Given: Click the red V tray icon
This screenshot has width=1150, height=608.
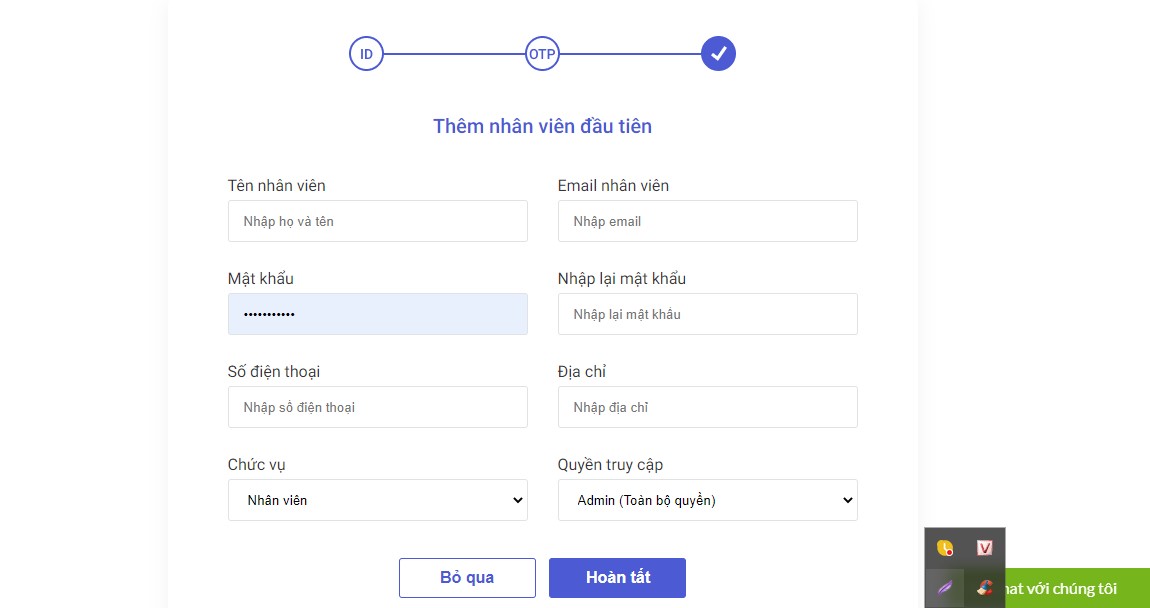Looking at the screenshot, I should 985,548.
